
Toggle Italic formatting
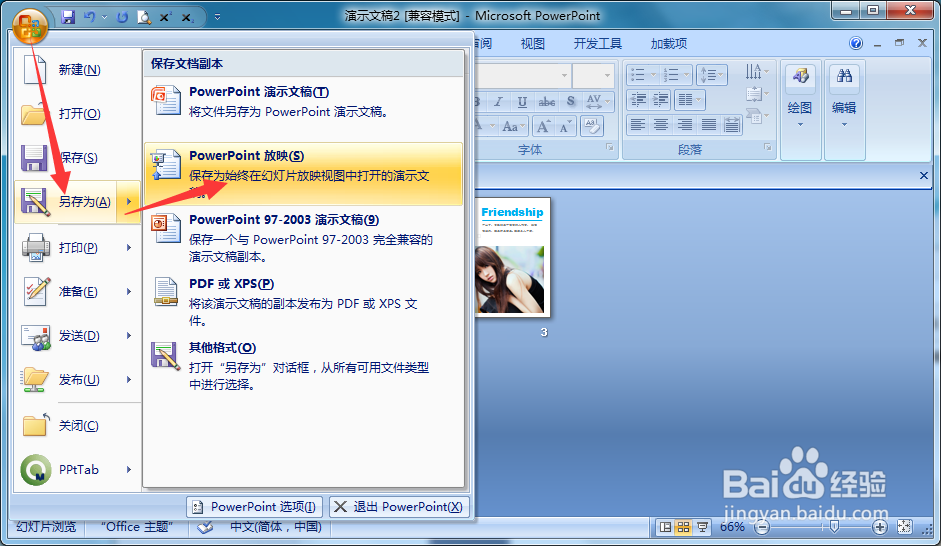click(498, 101)
